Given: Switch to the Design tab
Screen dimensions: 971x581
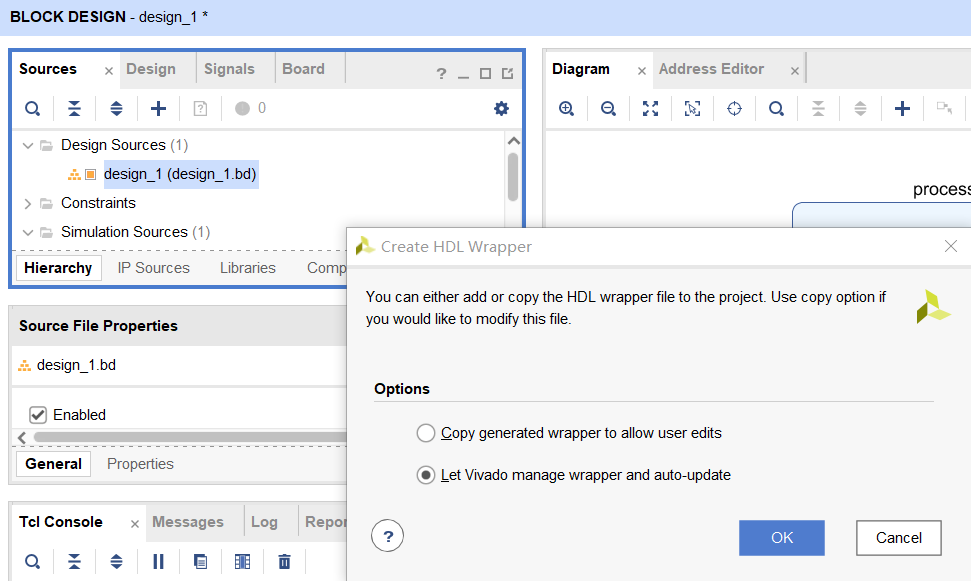Looking at the screenshot, I should coord(151,69).
